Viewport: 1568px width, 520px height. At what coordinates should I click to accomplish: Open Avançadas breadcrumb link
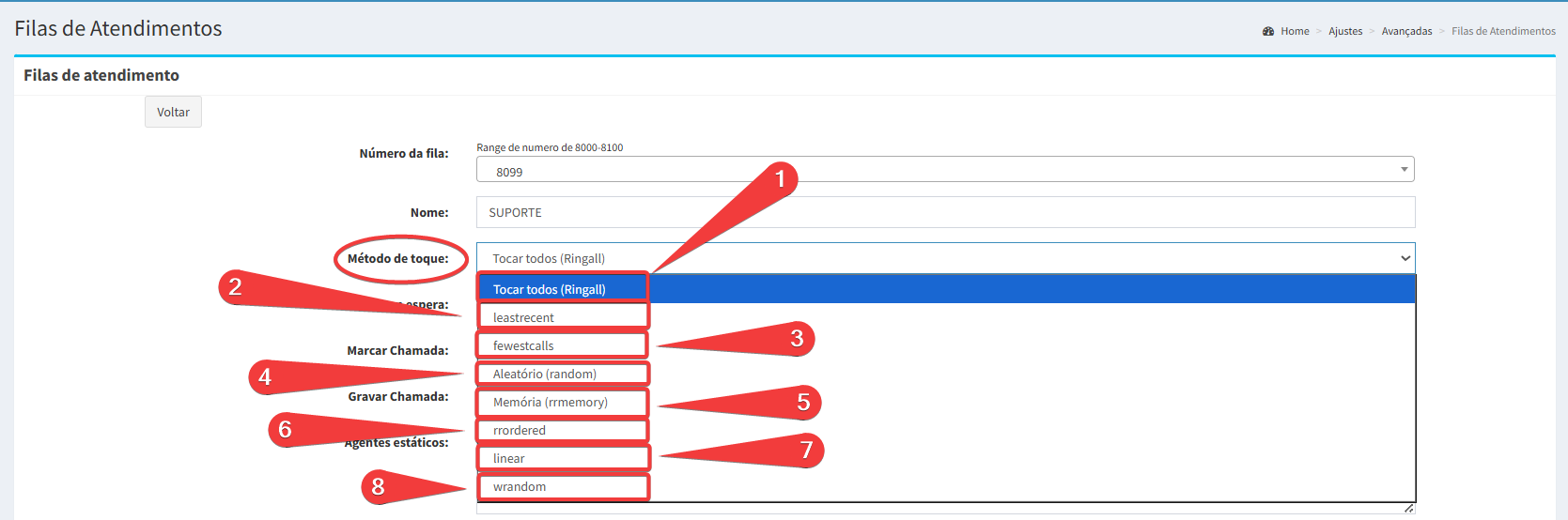pyautogui.click(x=1406, y=31)
